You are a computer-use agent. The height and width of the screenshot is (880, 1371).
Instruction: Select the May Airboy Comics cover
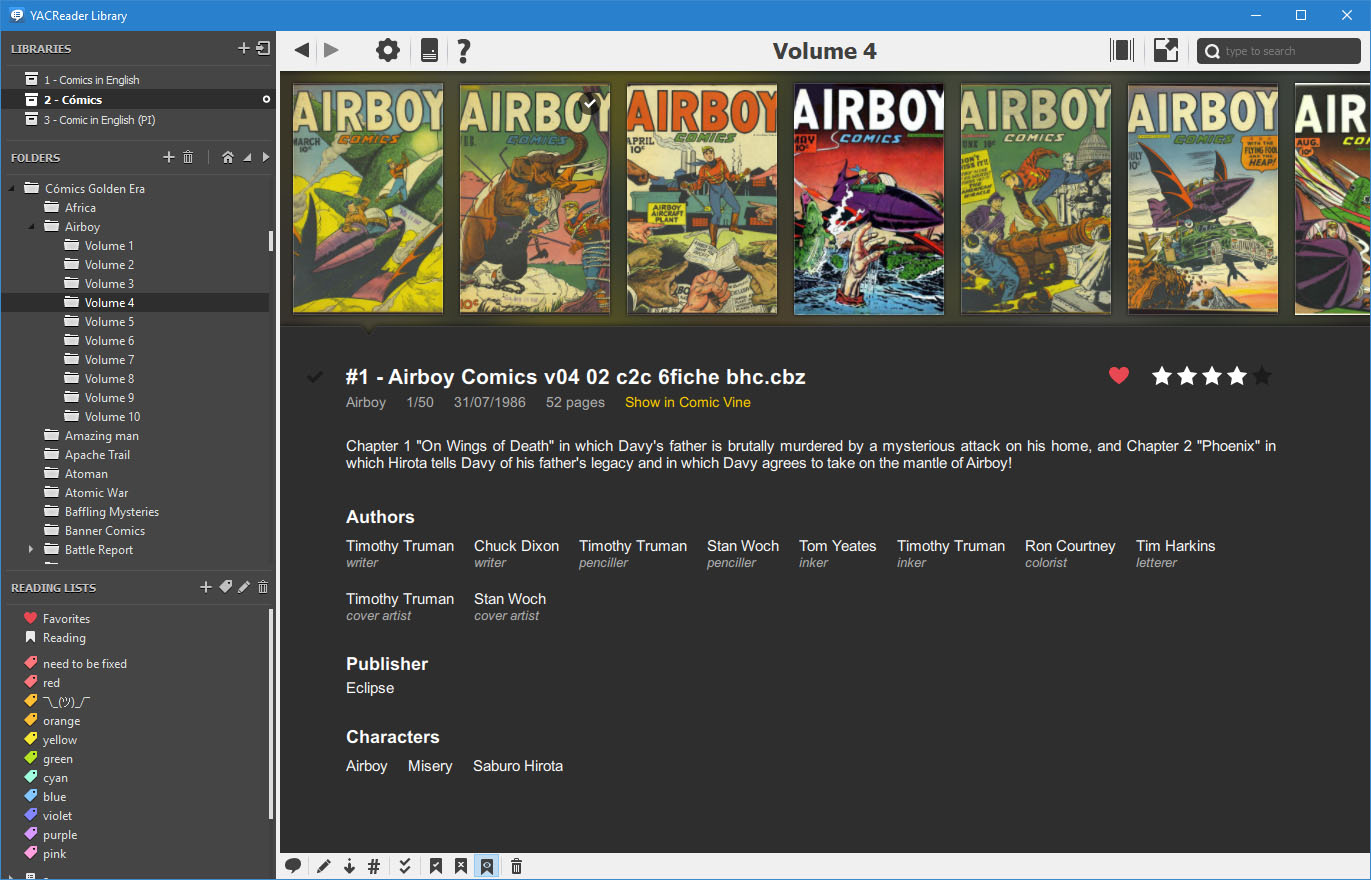[x=869, y=198]
